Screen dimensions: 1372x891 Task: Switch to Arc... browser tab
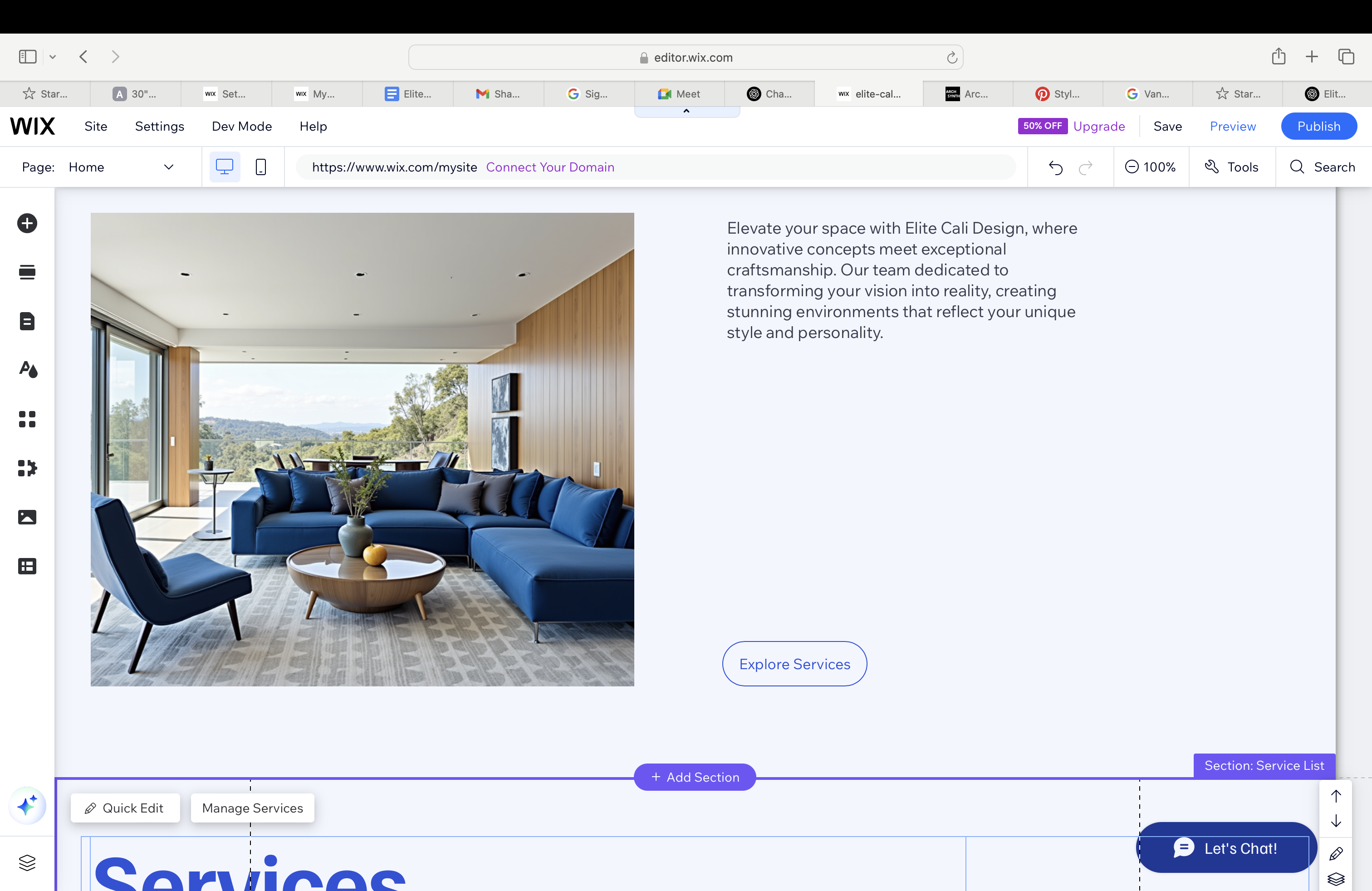coord(967,94)
